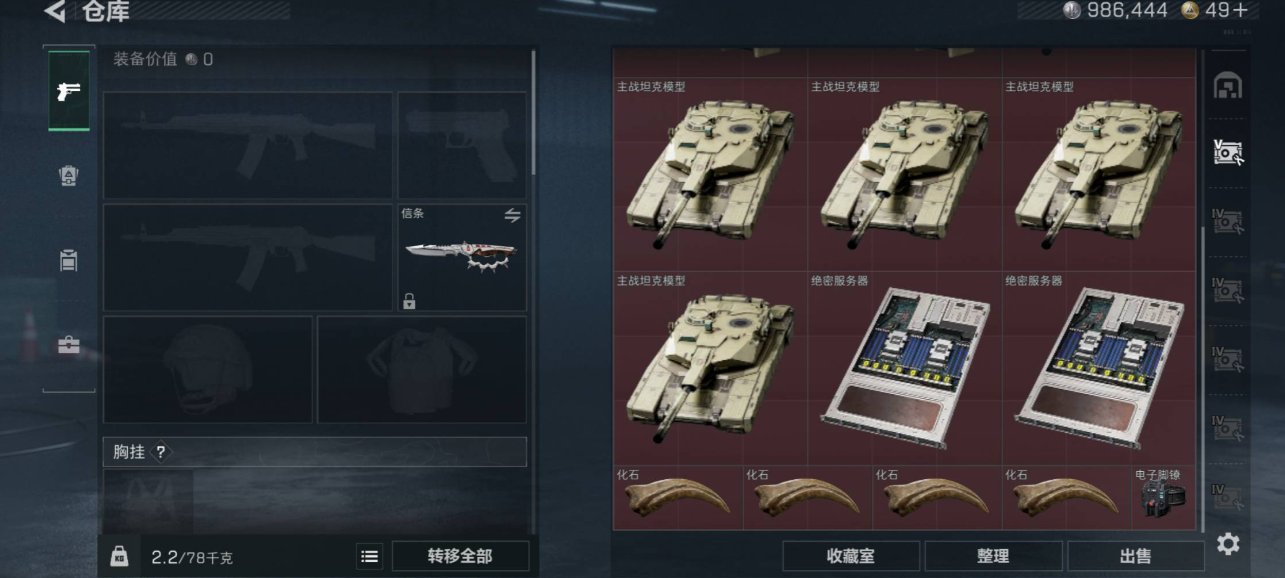The height and width of the screenshot is (578, 1285).
Task: Click the 出售 sell button
Action: (1136, 556)
